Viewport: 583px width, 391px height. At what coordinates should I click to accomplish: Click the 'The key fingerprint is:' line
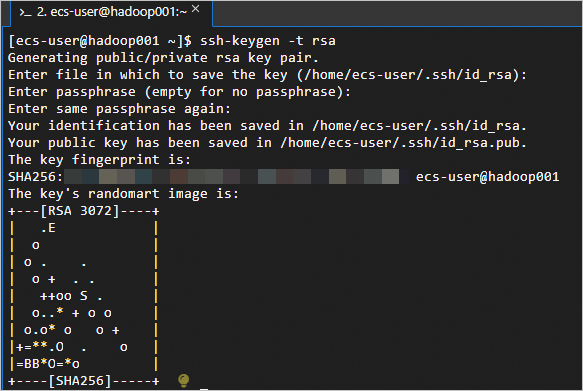pyautogui.click(x=99, y=160)
